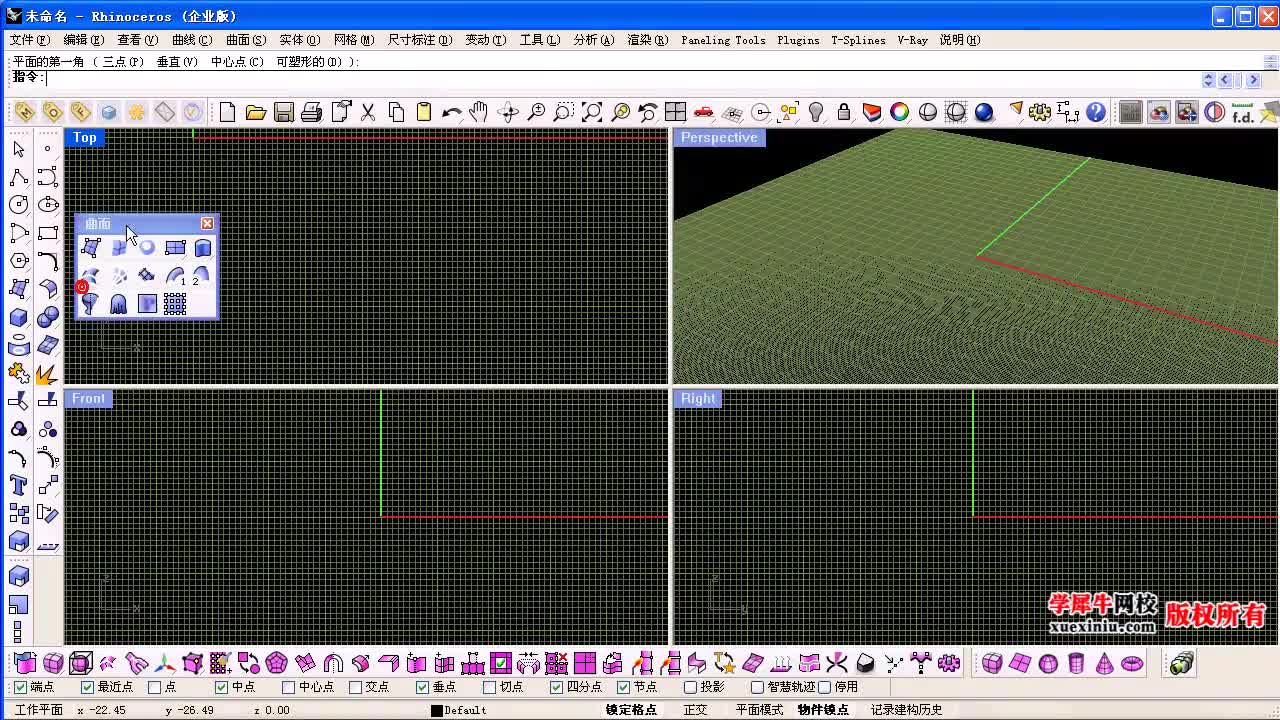Open the T-Splines menu

pos(858,40)
